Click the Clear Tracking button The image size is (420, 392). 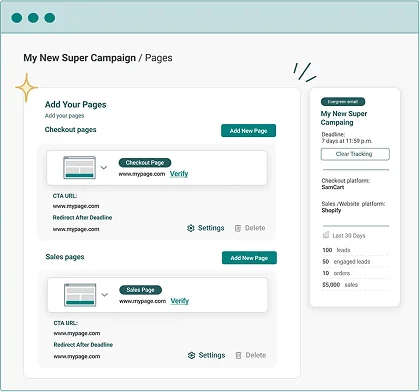(355, 154)
